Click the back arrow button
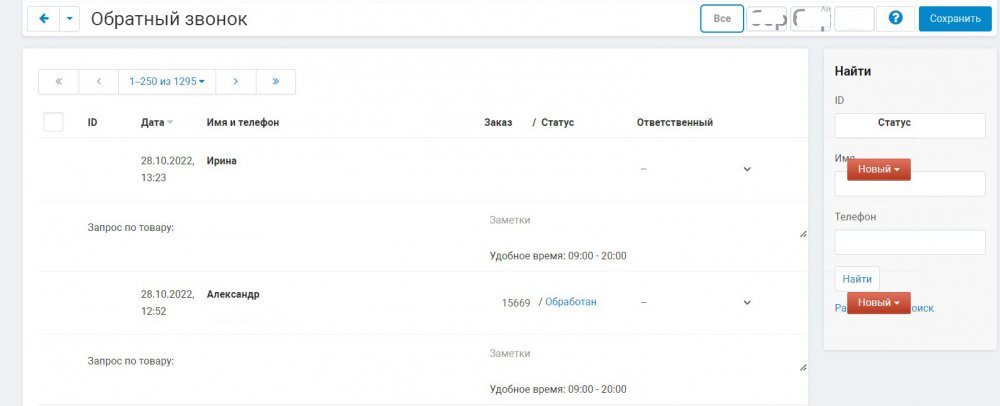Image resolution: width=1000 pixels, height=406 pixels. (x=44, y=19)
